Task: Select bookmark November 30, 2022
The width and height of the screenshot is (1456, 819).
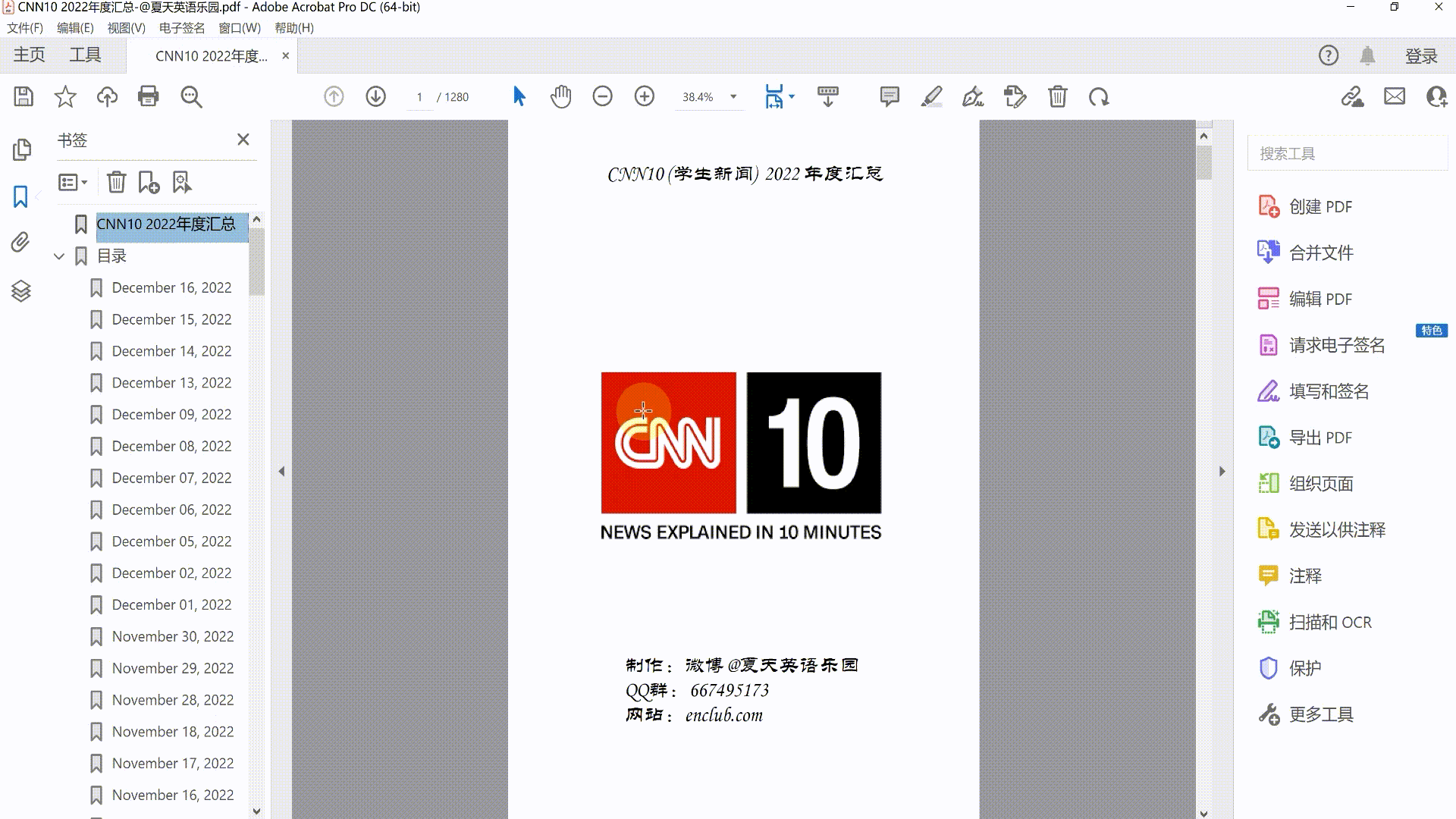Action: (x=172, y=636)
